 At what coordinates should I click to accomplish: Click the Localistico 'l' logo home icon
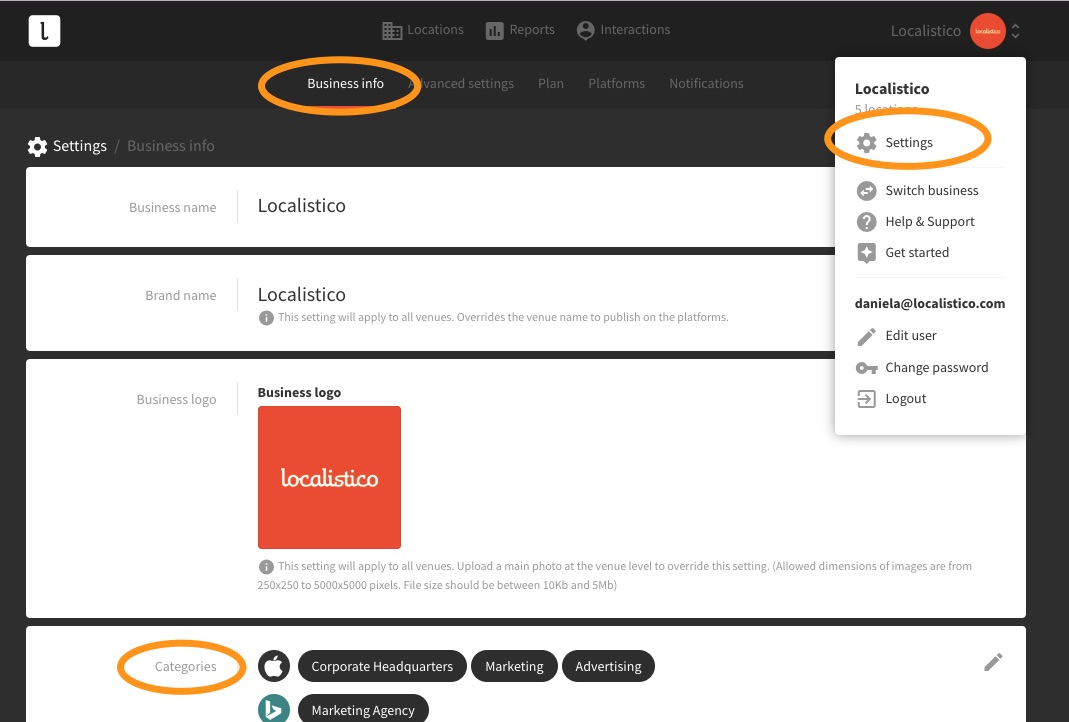(x=44, y=31)
